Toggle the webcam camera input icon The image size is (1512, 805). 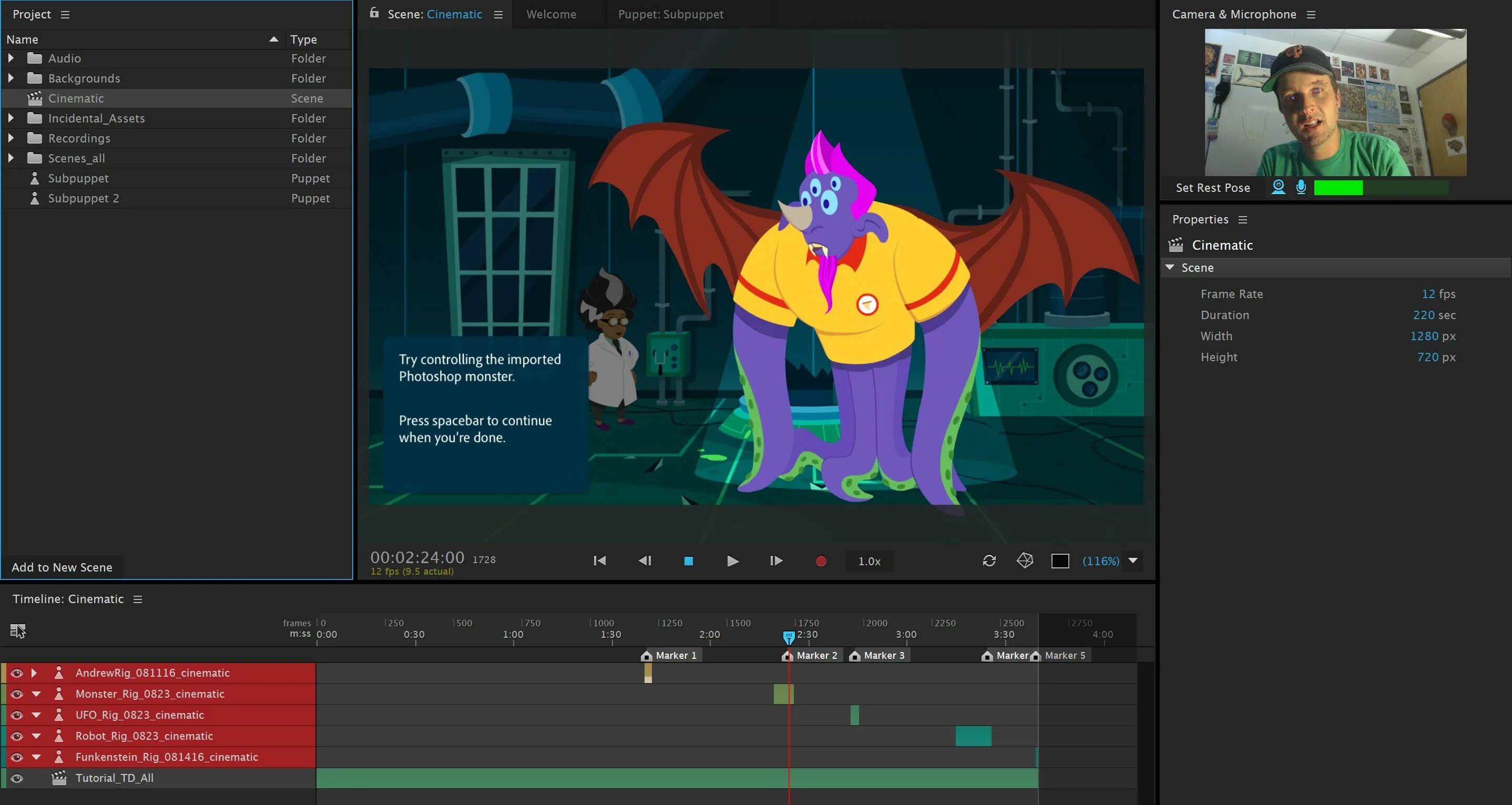click(x=1278, y=187)
